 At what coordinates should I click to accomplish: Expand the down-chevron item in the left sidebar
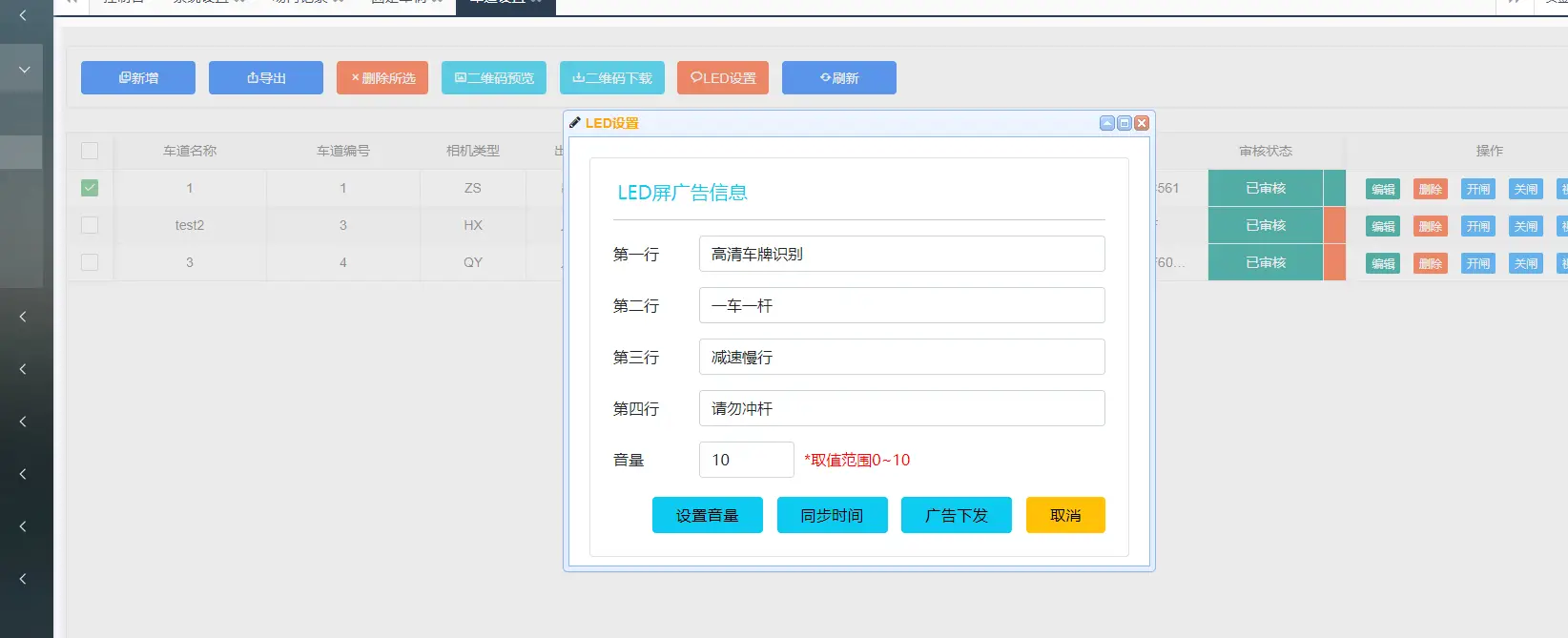coord(24,70)
